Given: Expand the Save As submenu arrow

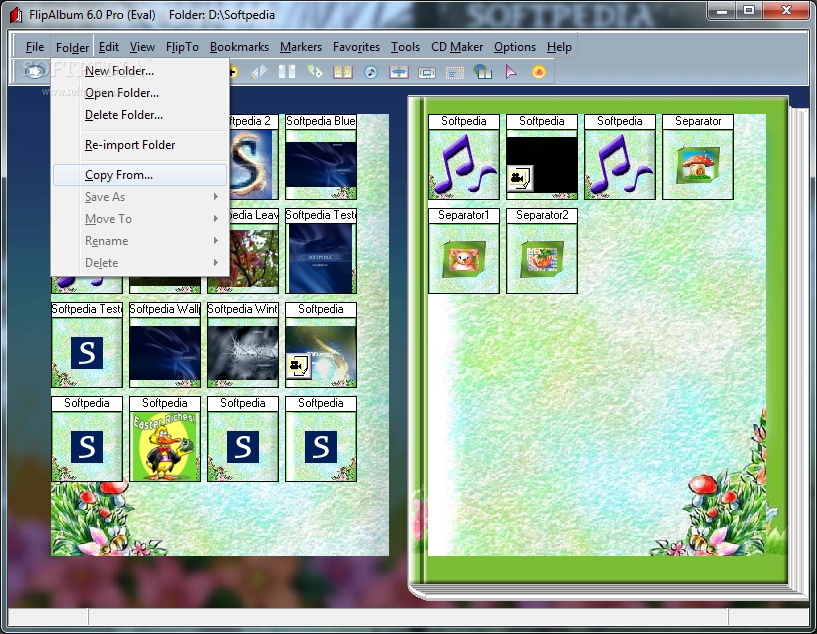Looking at the screenshot, I should point(215,197).
